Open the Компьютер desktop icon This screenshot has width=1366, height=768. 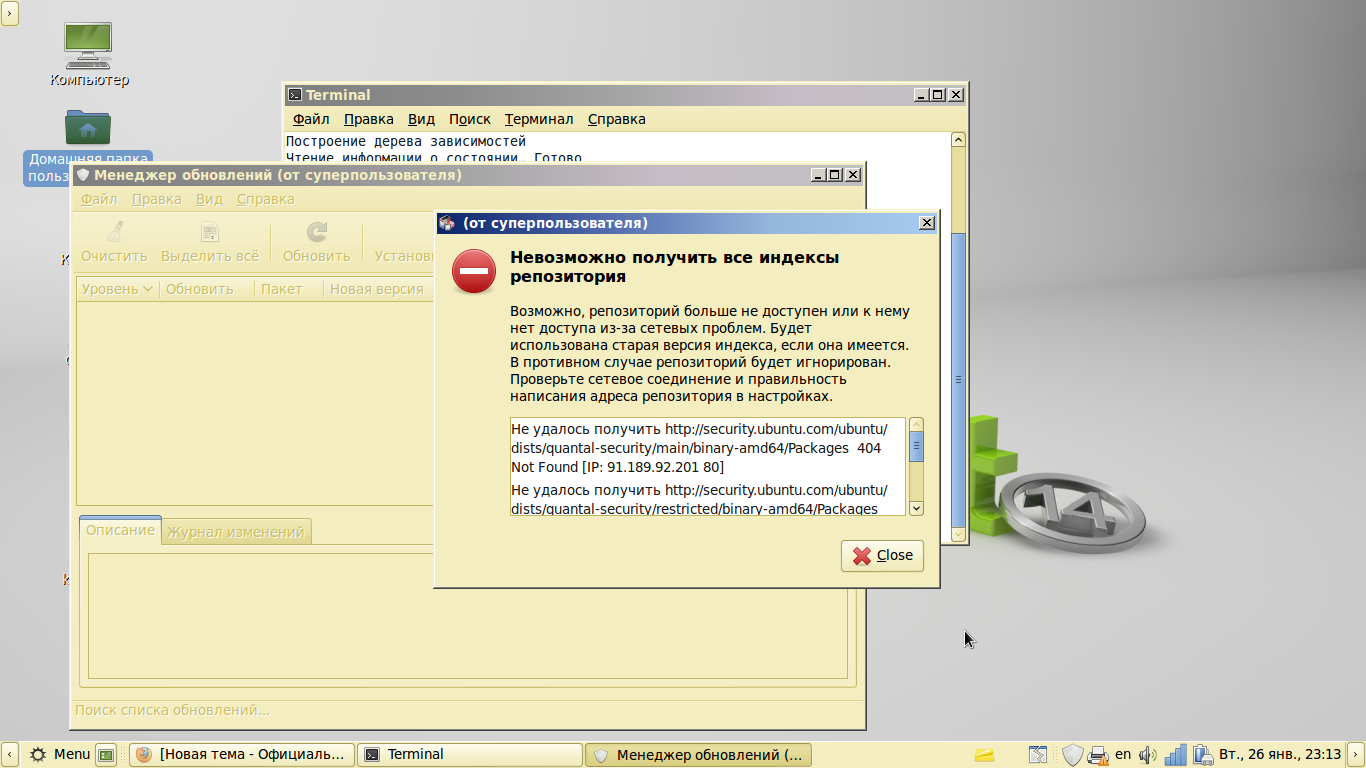[x=88, y=43]
